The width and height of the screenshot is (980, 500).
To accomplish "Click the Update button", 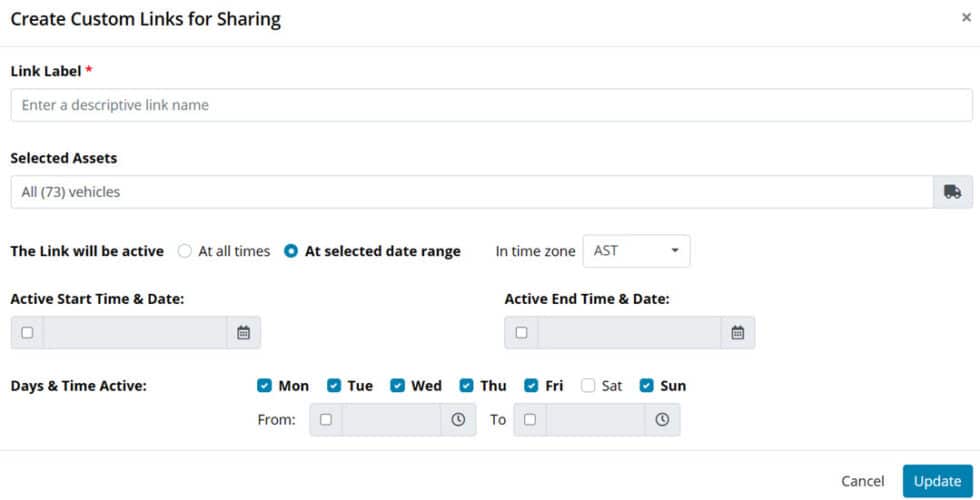I will click(x=938, y=481).
